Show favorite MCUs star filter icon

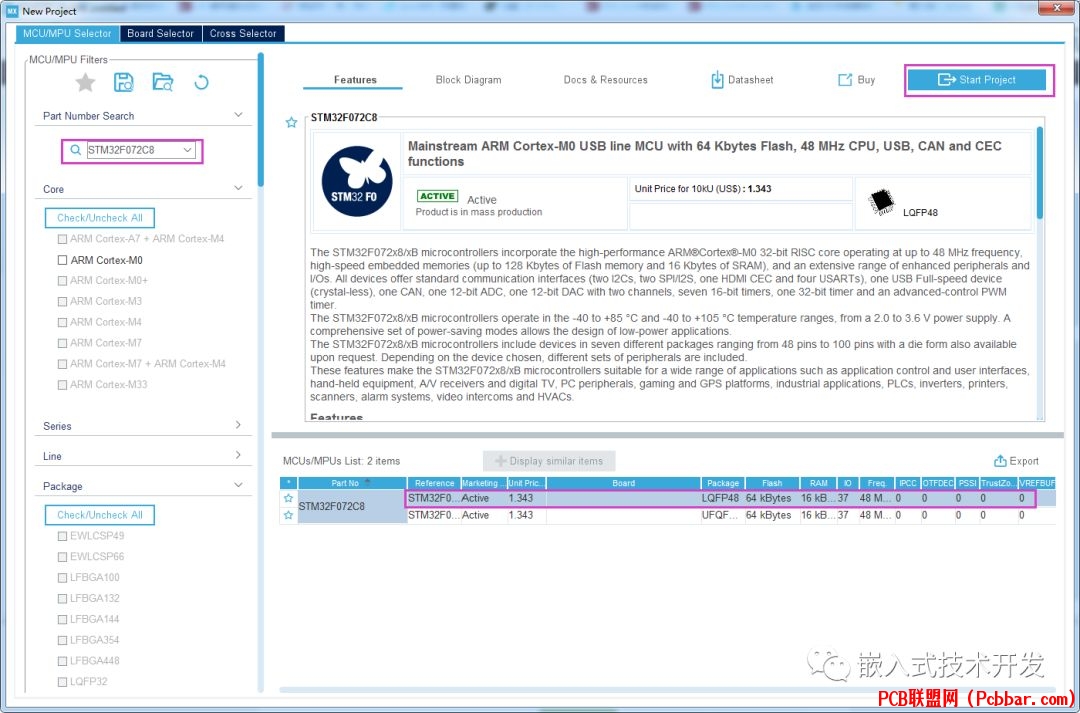tap(85, 83)
